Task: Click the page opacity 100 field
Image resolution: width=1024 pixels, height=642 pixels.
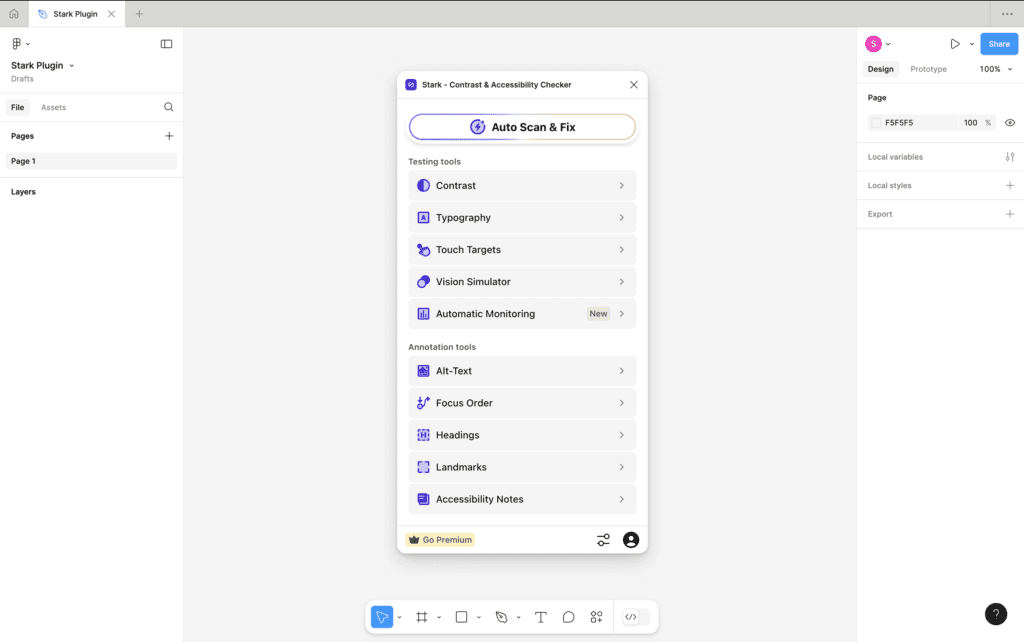Action: click(970, 123)
